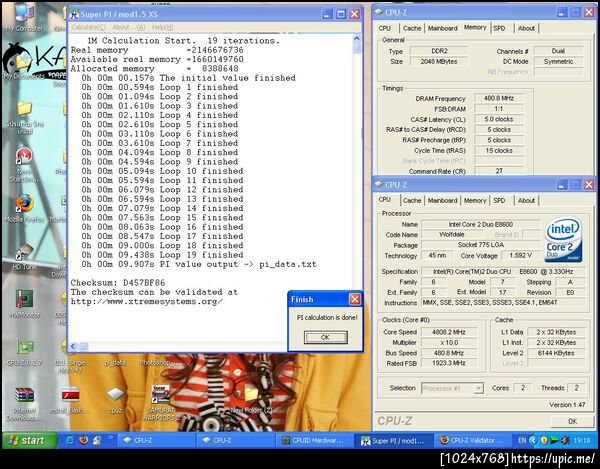The width and height of the screenshot is (600, 469).
Task: Click the DRAM Frequency 480.8 MHz value
Action: tap(499, 98)
